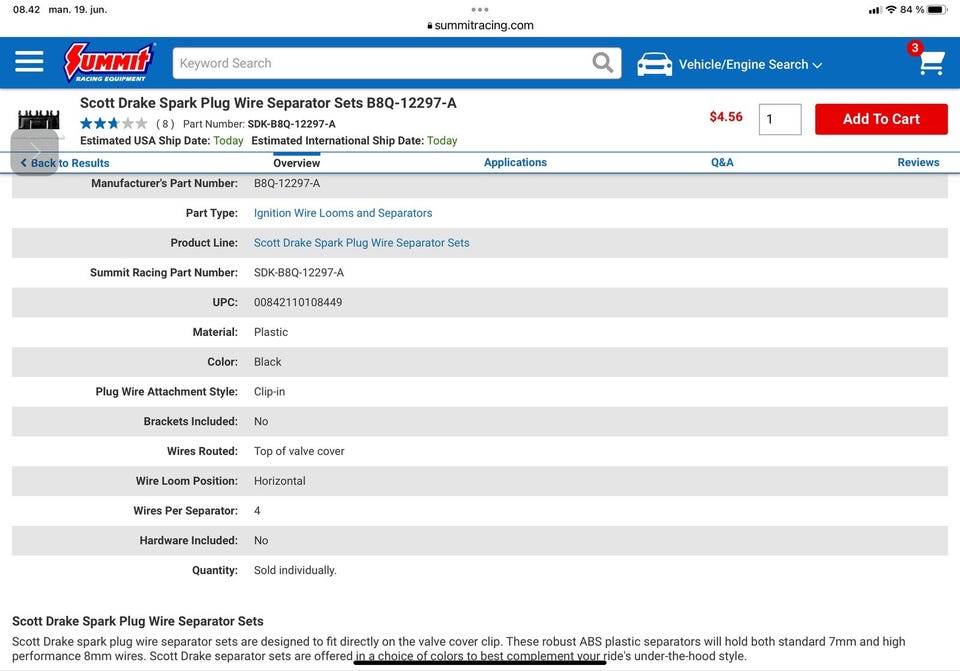Click the Add To Cart button
This screenshot has width=960, height=671.
click(880, 119)
